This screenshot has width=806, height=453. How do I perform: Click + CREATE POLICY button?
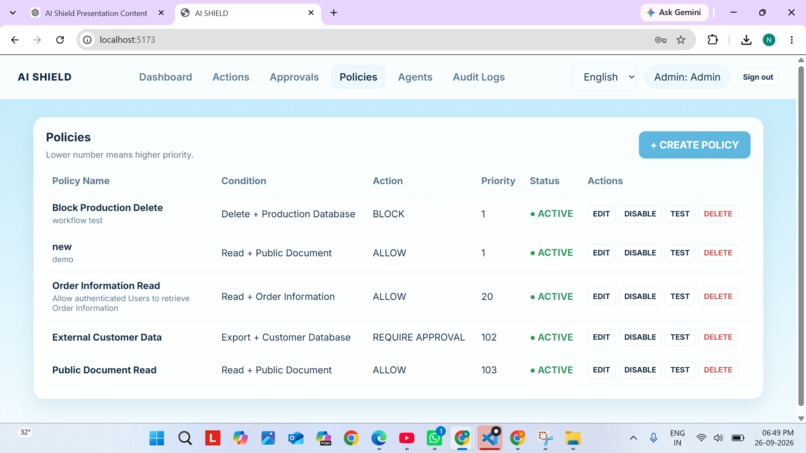(x=694, y=145)
